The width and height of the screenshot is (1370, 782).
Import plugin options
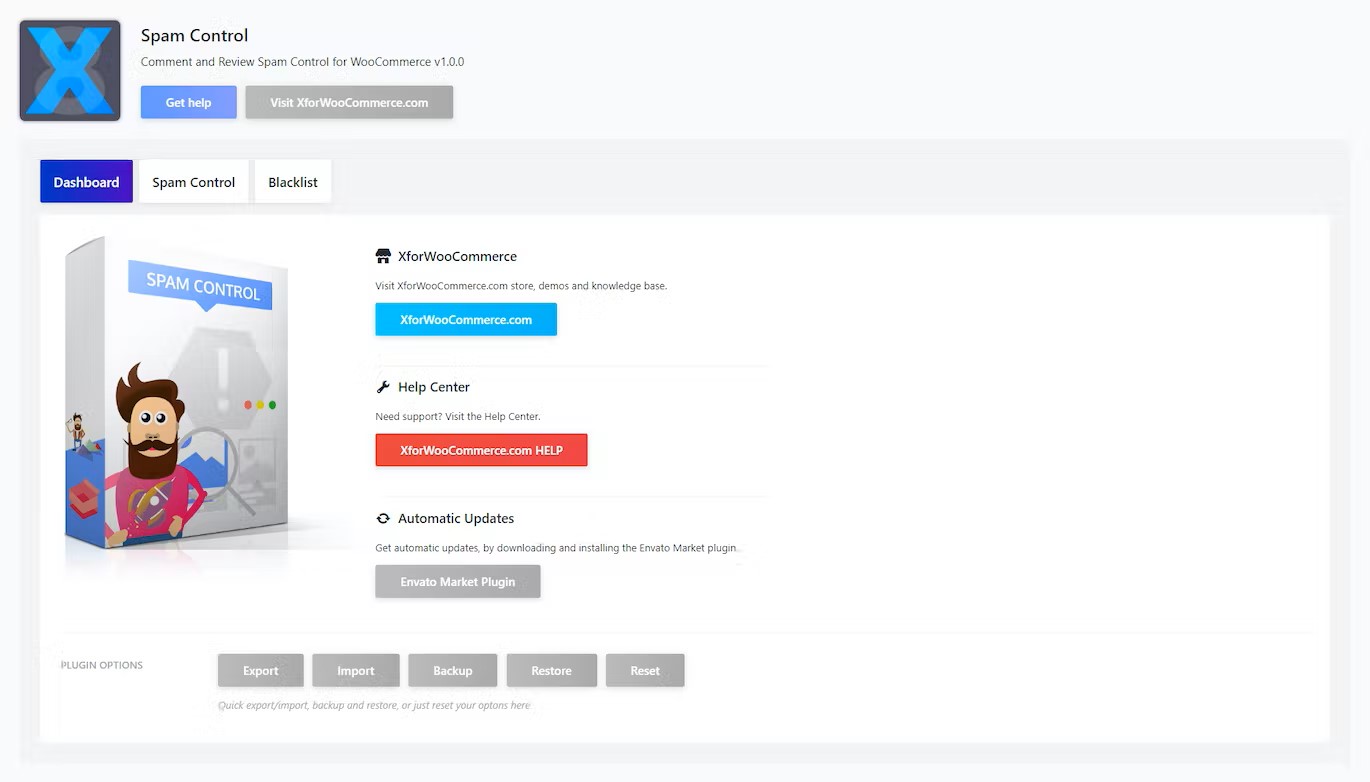click(x=356, y=670)
